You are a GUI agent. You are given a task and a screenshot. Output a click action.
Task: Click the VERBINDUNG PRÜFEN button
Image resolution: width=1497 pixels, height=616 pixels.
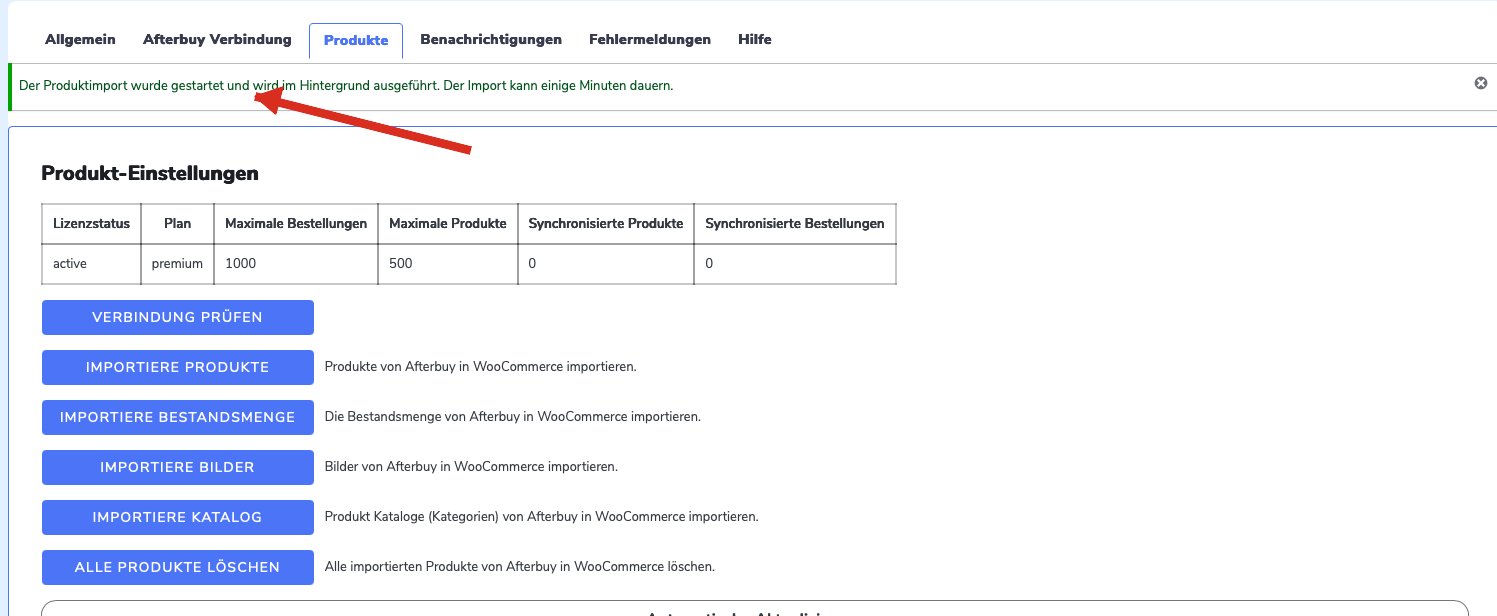[177, 317]
